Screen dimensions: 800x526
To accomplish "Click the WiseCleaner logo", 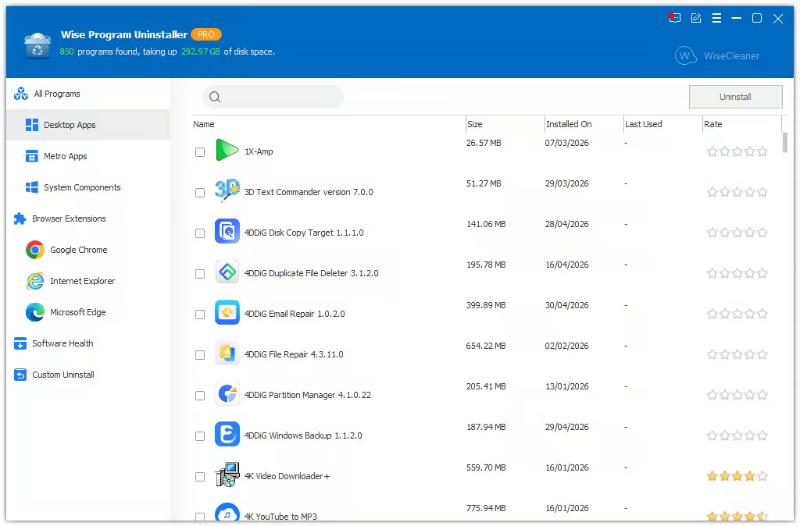I will 717,56.
